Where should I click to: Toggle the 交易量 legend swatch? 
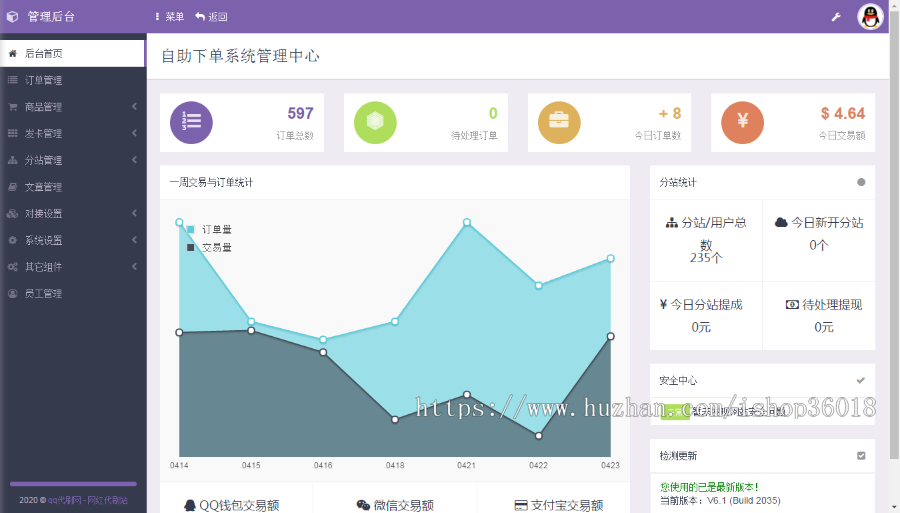pos(191,247)
